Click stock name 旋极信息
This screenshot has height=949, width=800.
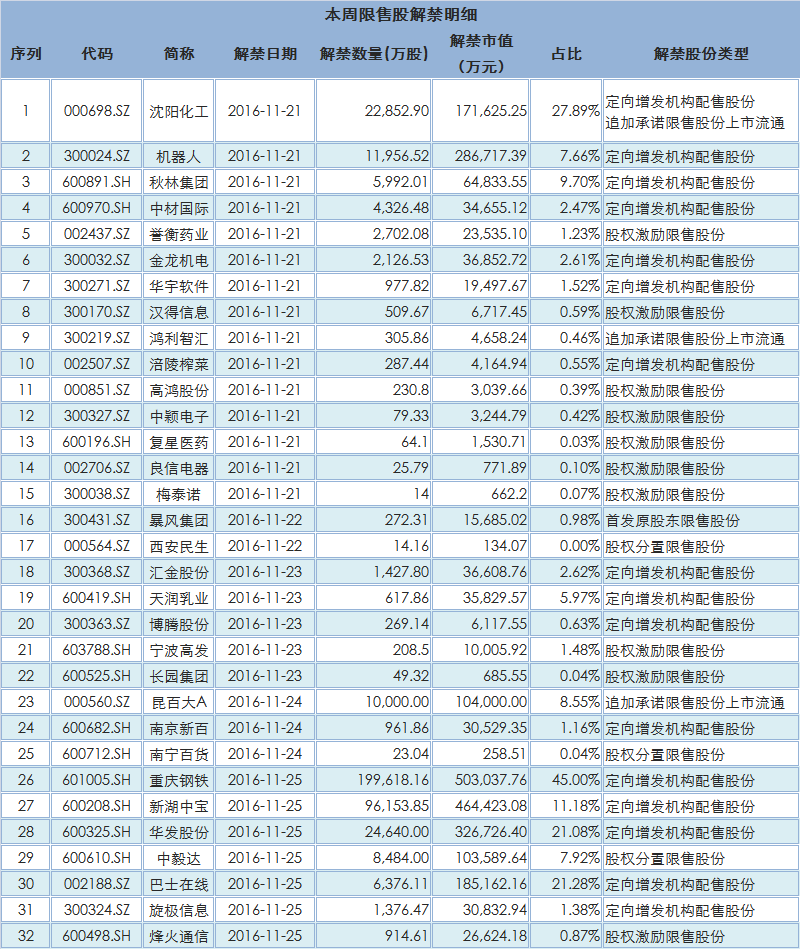click(179, 911)
